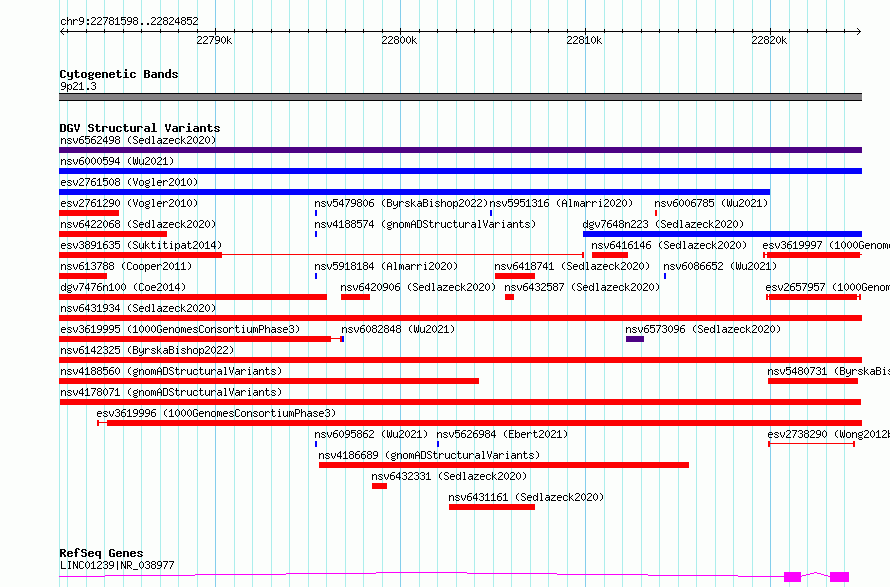Select nsv6420906 (Sedlazeck2020) label

pos(418,287)
